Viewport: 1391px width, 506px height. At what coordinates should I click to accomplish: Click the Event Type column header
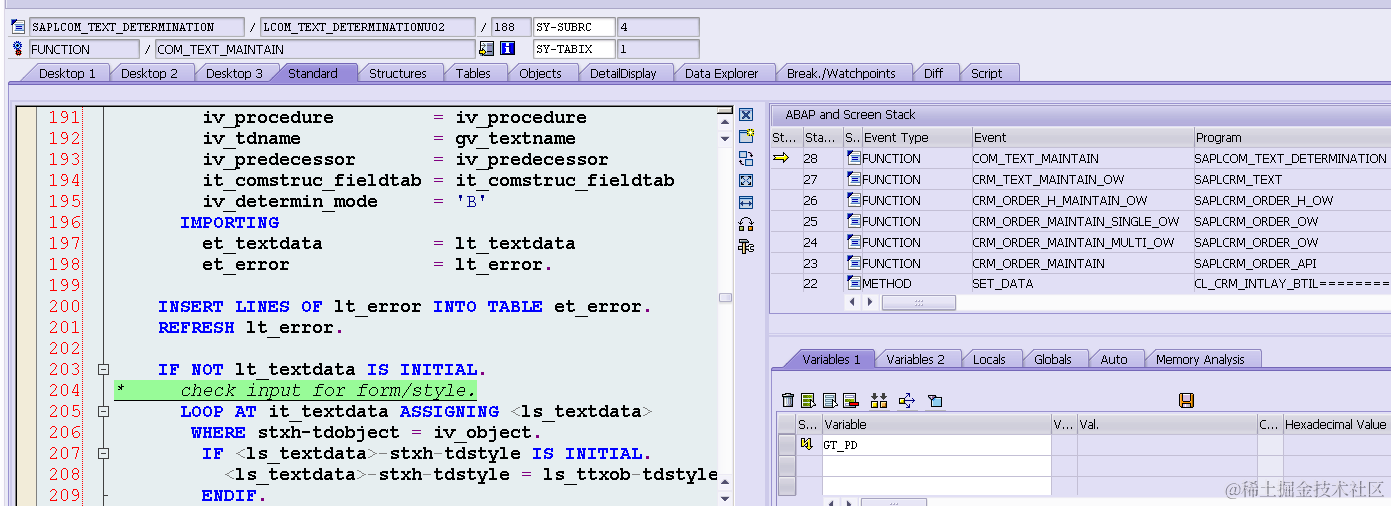(916, 137)
